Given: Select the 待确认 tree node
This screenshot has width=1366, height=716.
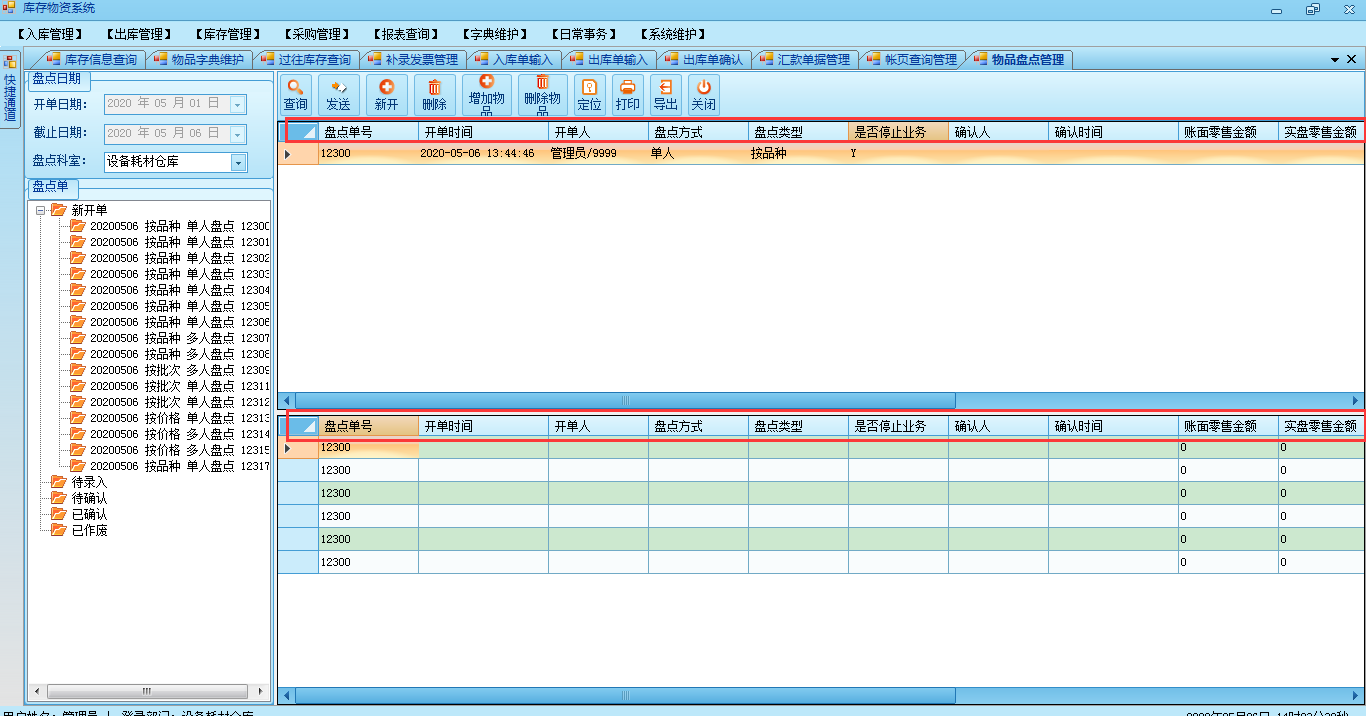Looking at the screenshot, I should click(89, 498).
